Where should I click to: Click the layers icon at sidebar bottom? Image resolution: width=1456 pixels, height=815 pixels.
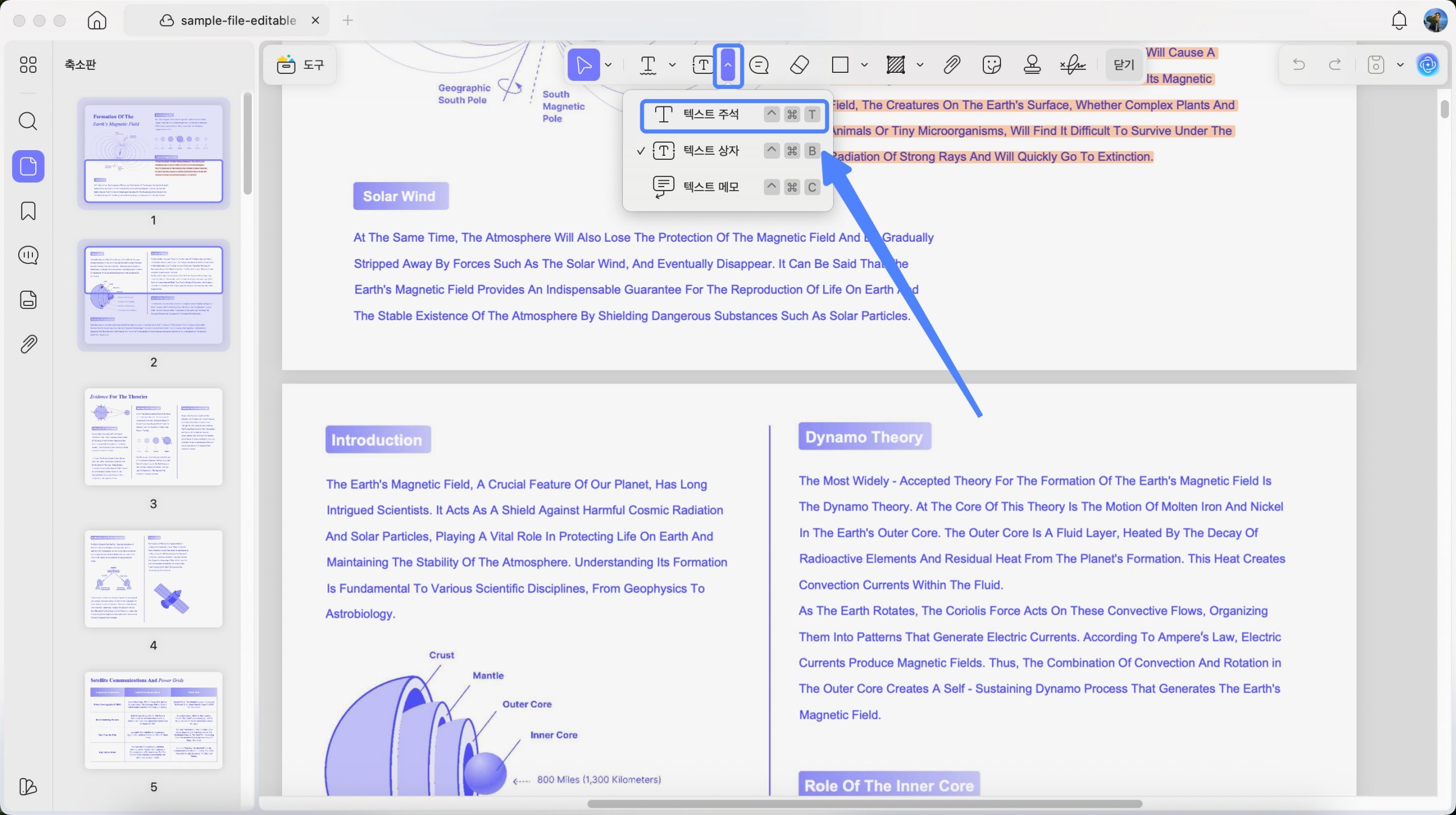[x=28, y=787]
